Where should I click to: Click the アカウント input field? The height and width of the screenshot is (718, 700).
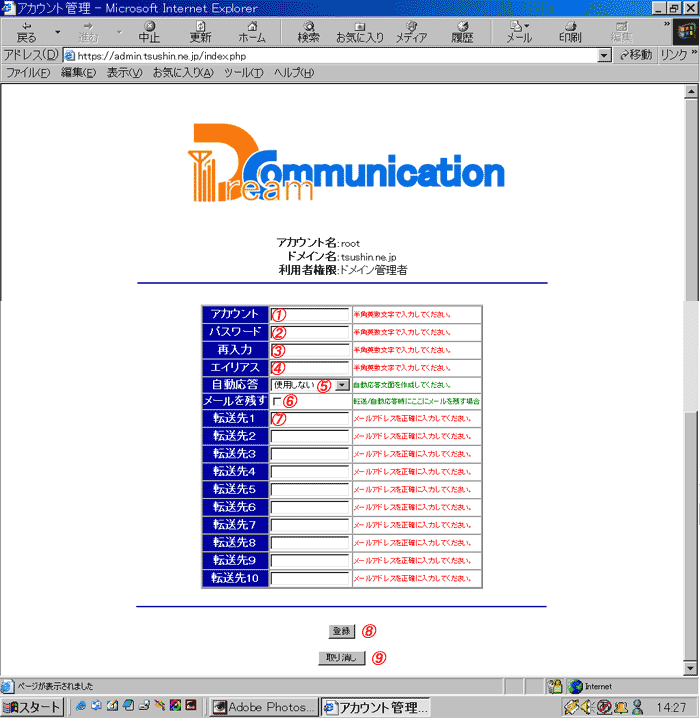(310, 314)
